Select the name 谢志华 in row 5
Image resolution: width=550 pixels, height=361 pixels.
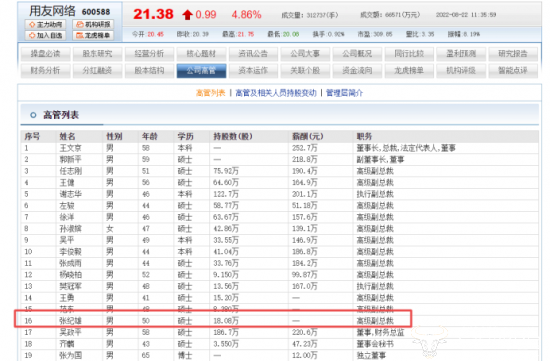[71, 194]
